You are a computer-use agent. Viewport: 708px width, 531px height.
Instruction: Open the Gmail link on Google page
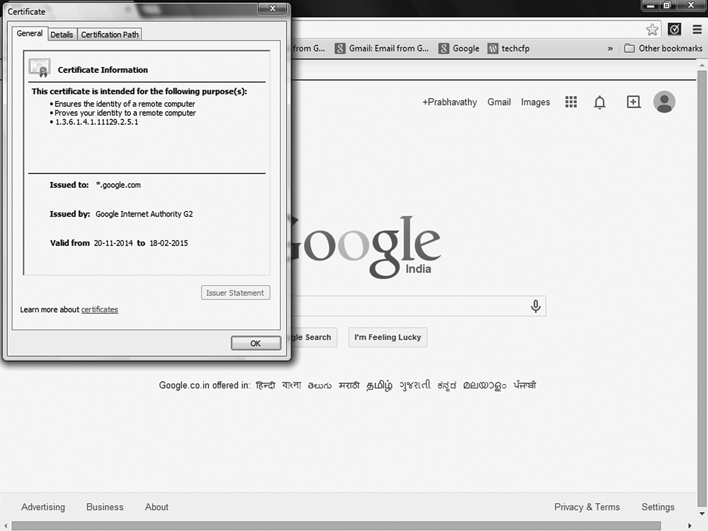tap(499, 102)
